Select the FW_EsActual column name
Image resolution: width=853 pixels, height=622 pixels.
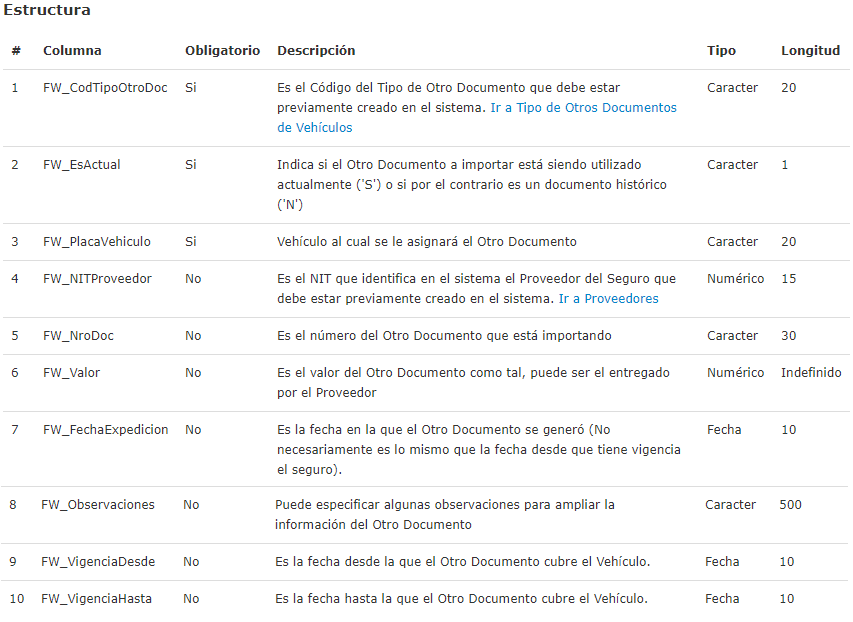click(82, 165)
